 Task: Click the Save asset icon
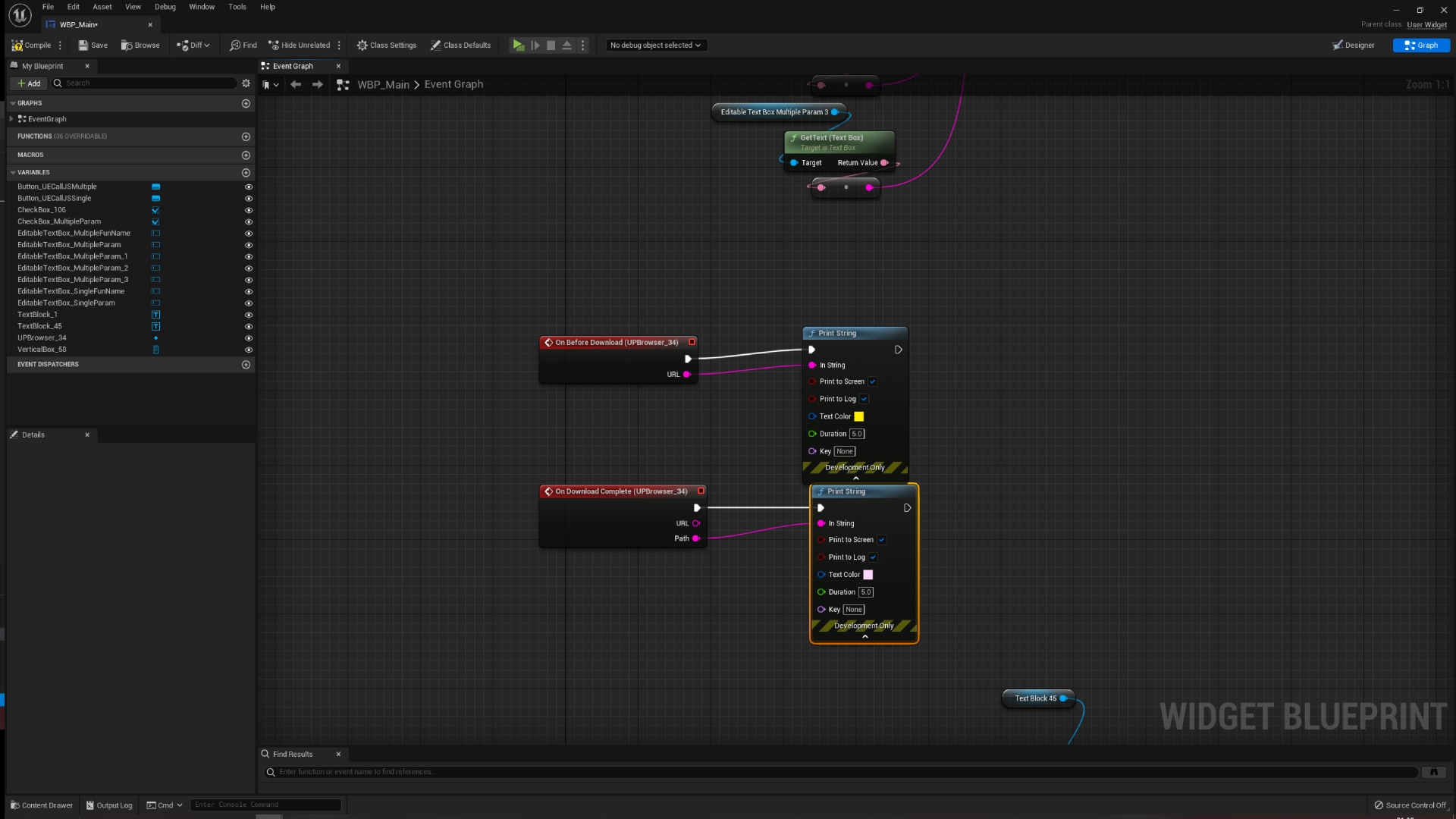click(83, 45)
